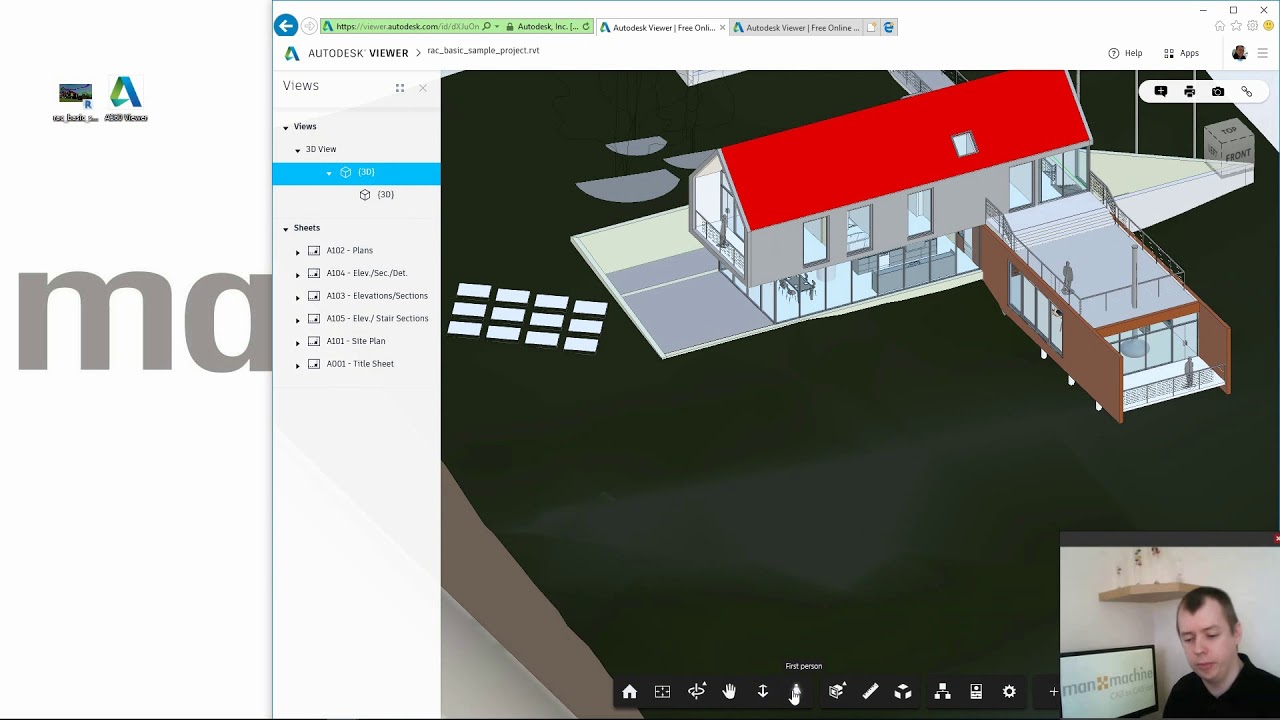Image resolution: width=1280 pixels, height=720 pixels.
Task: Open sheet A001 - Title Sheet
Action: click(x=360, y=364)
